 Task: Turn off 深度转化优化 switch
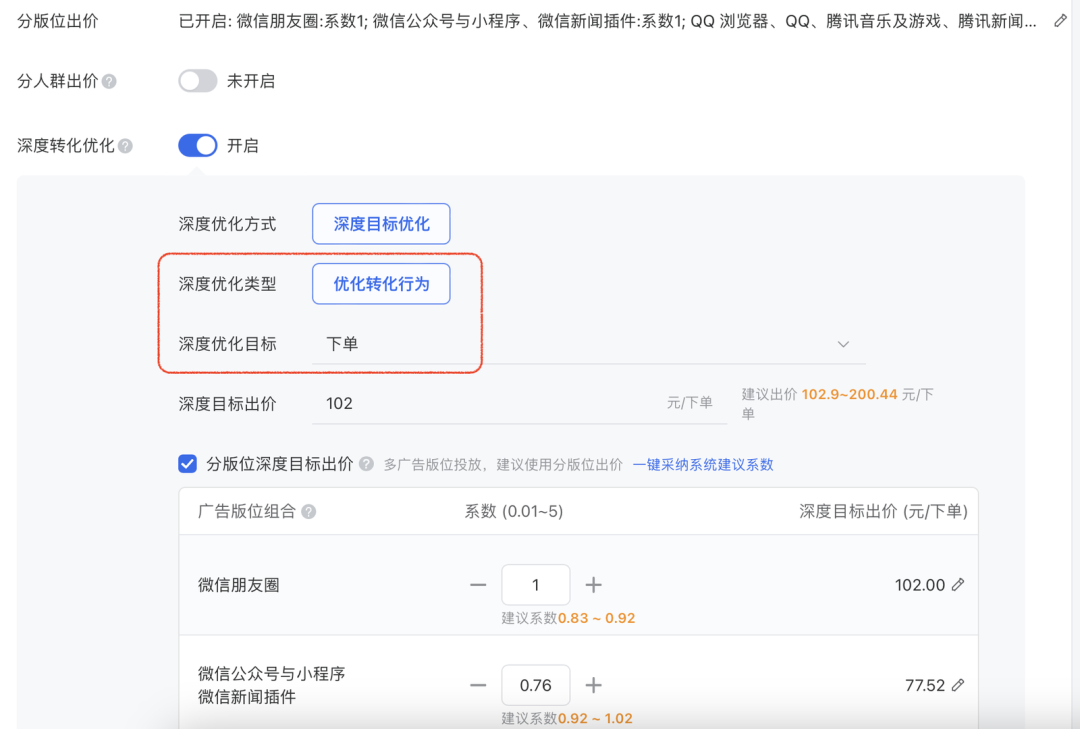tap(198, 145)
